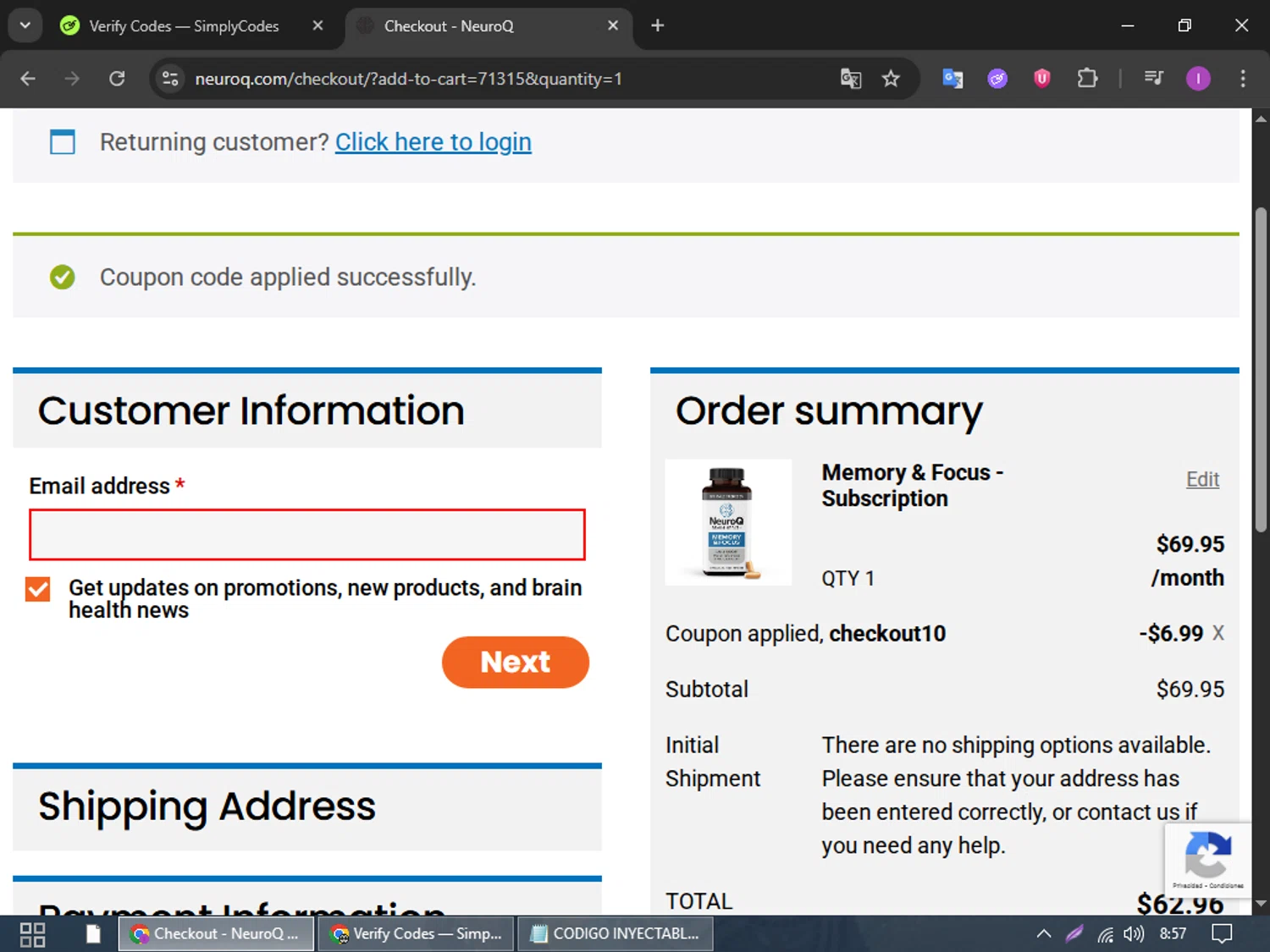Viewport: 1270px width, 952px height.
Task: Click the reCAPTCHA badge
Action: [x=1208, y=859]
